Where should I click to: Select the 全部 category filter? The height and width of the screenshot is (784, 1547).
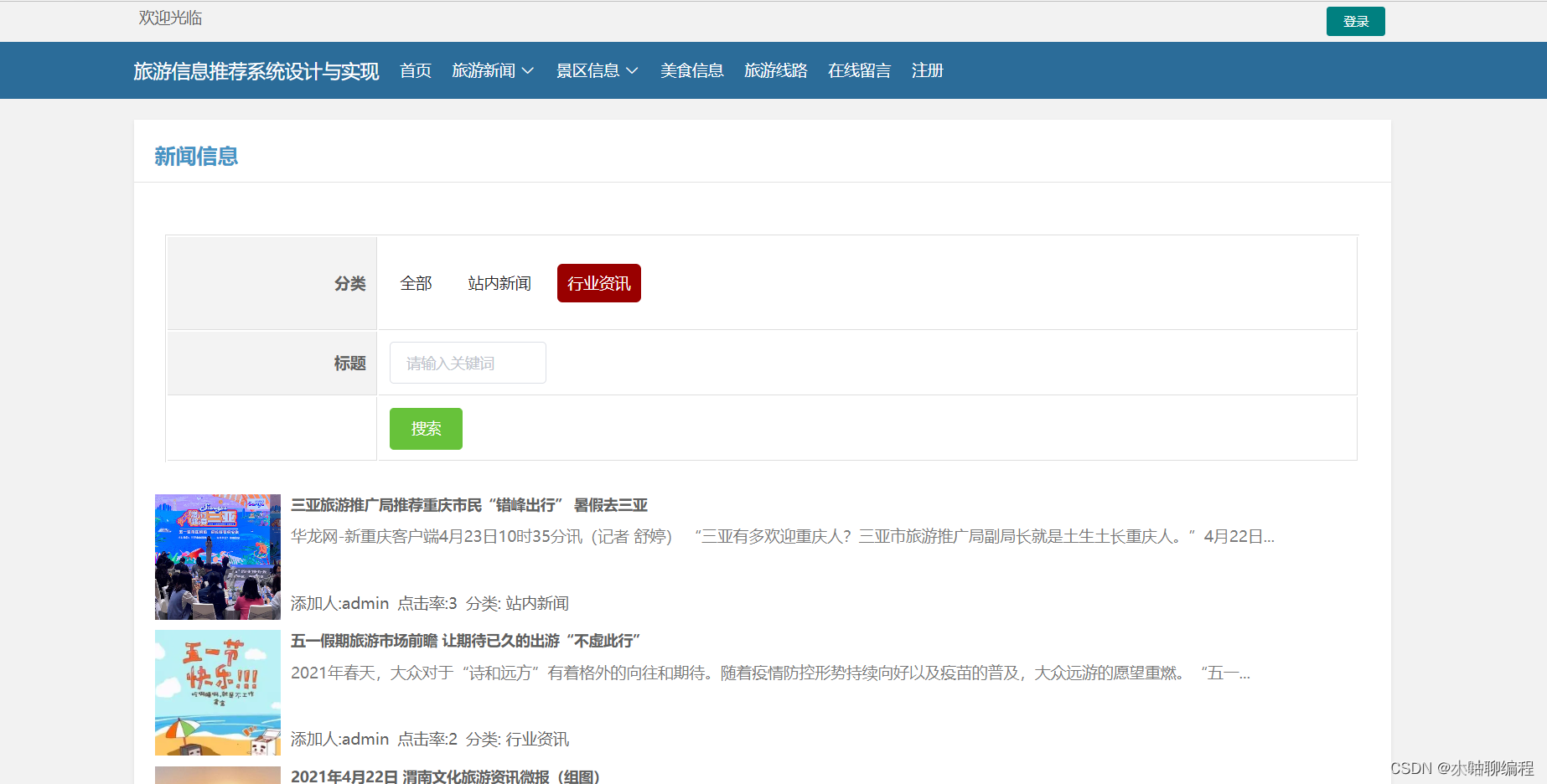click(x=416, y=283)
